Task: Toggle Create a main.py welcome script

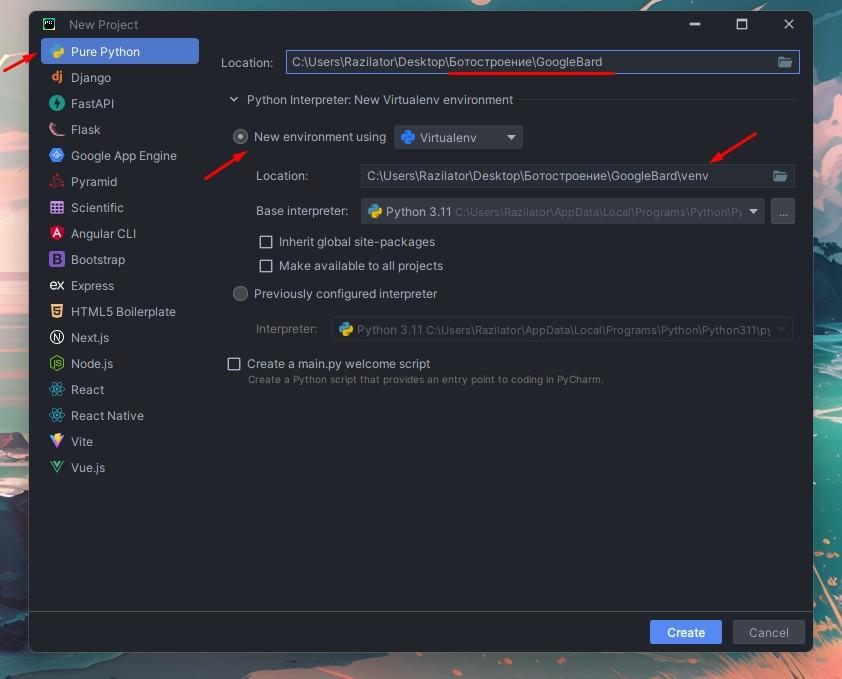Action: click(x=234, y=364)
